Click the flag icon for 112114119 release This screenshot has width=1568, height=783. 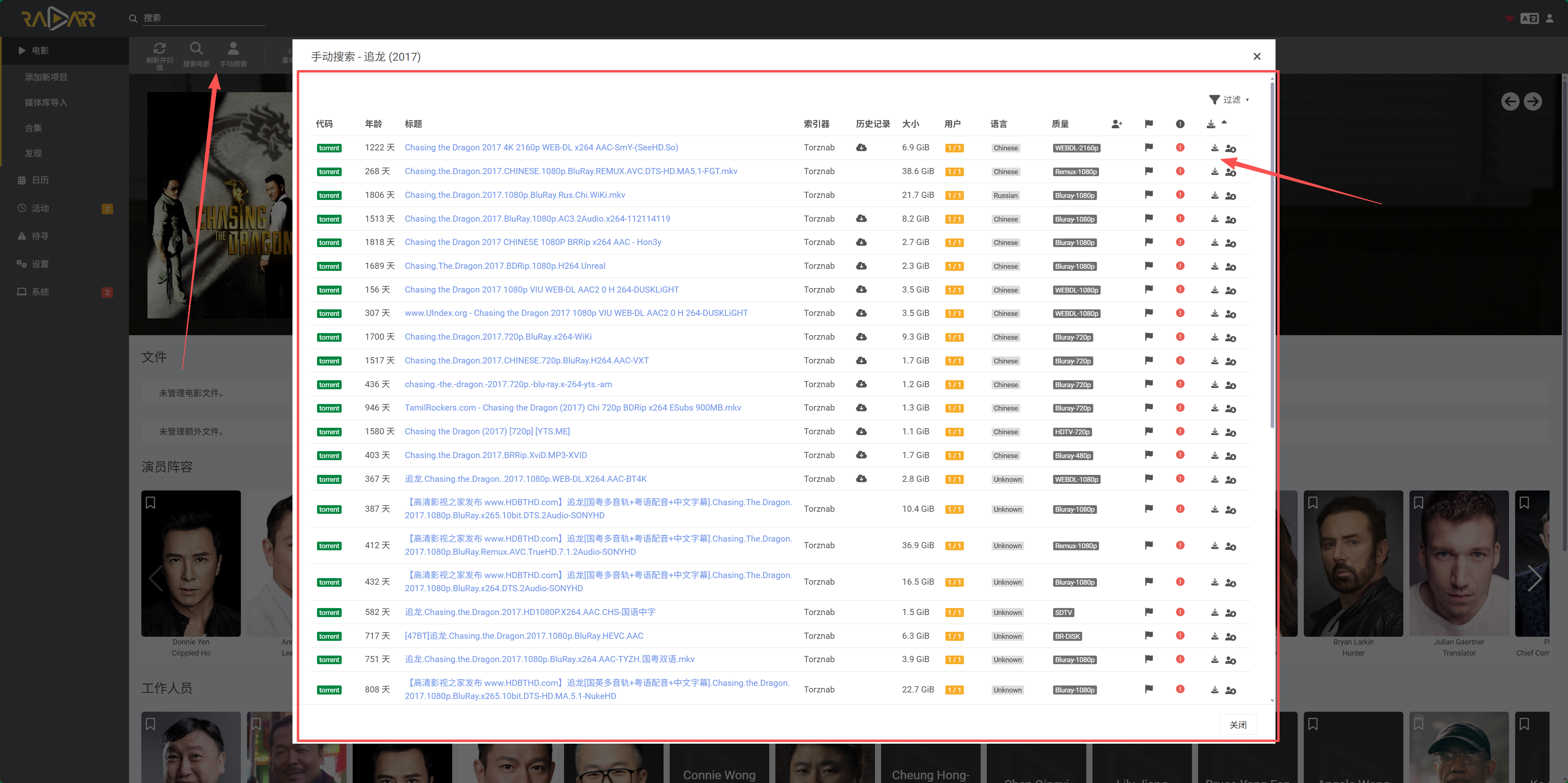point(1149,218)
